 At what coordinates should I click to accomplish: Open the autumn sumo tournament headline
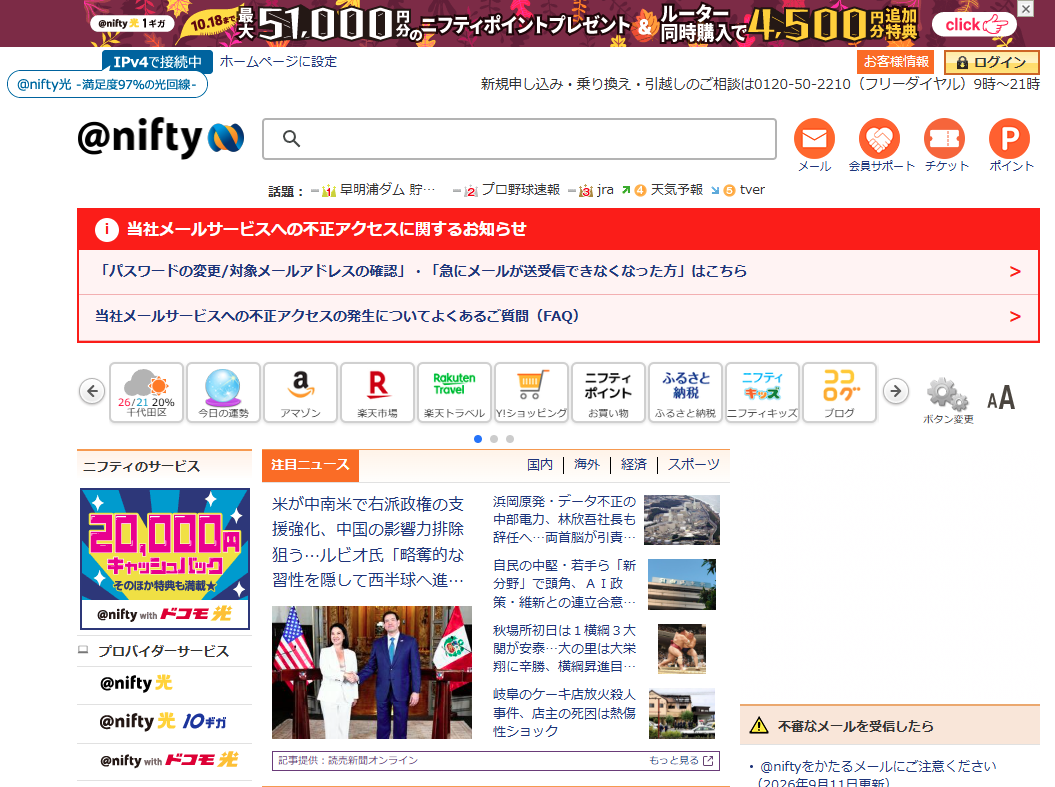(x=565, y=648)
